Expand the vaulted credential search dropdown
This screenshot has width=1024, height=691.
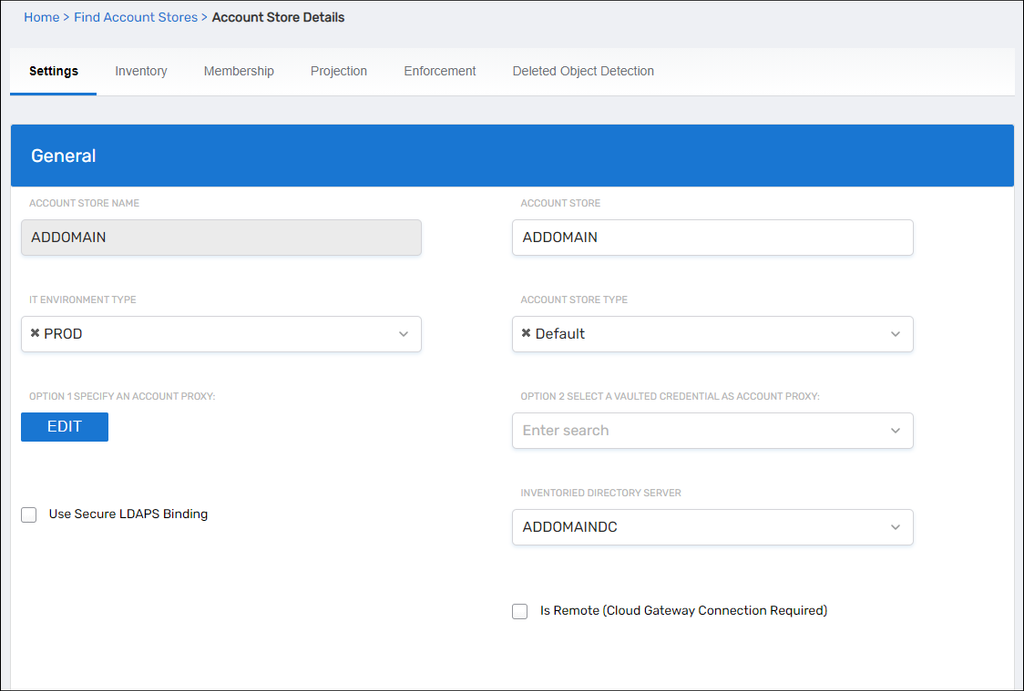895,431
